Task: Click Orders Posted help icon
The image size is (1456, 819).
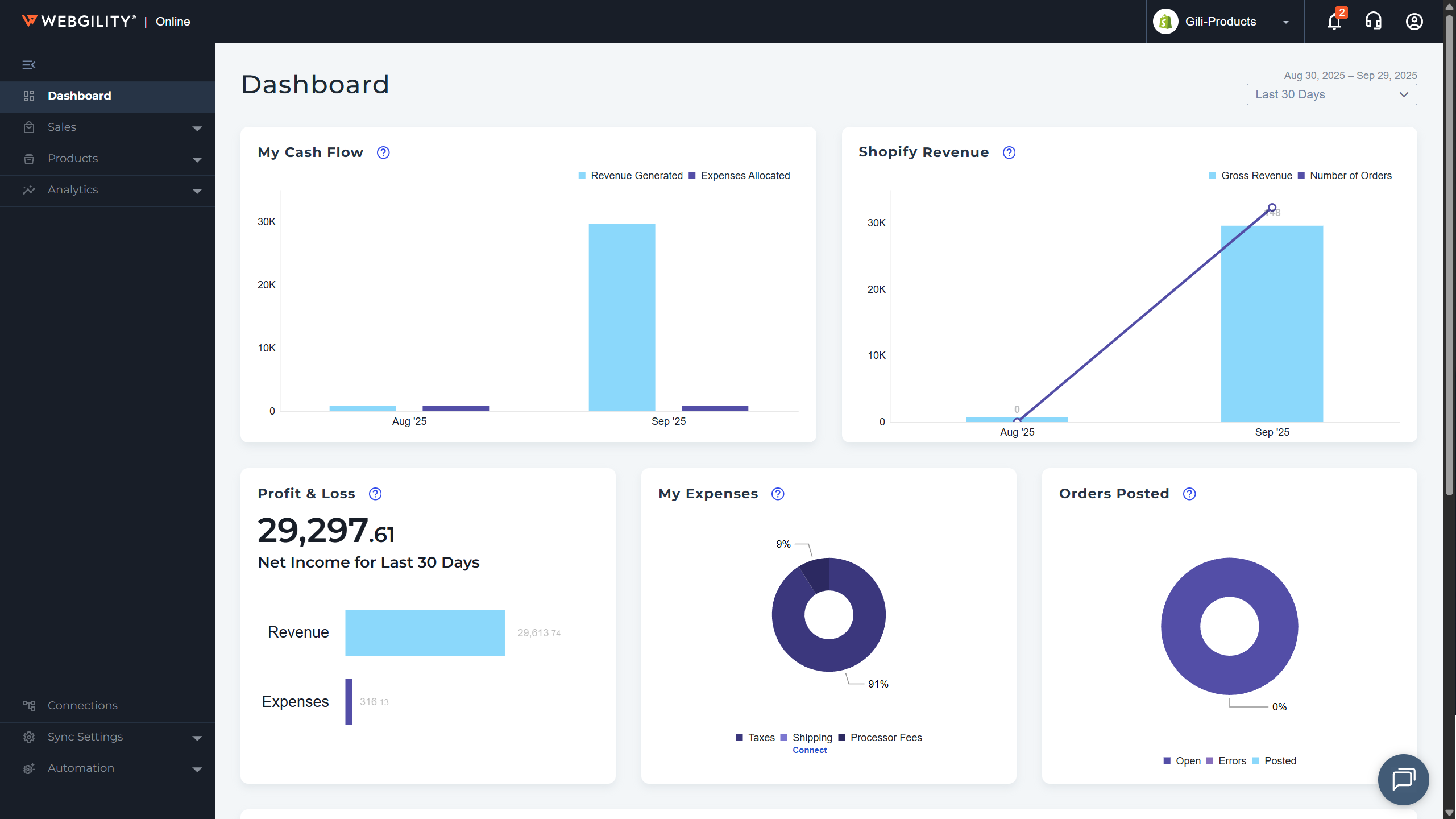Action: click(1189, 494)
